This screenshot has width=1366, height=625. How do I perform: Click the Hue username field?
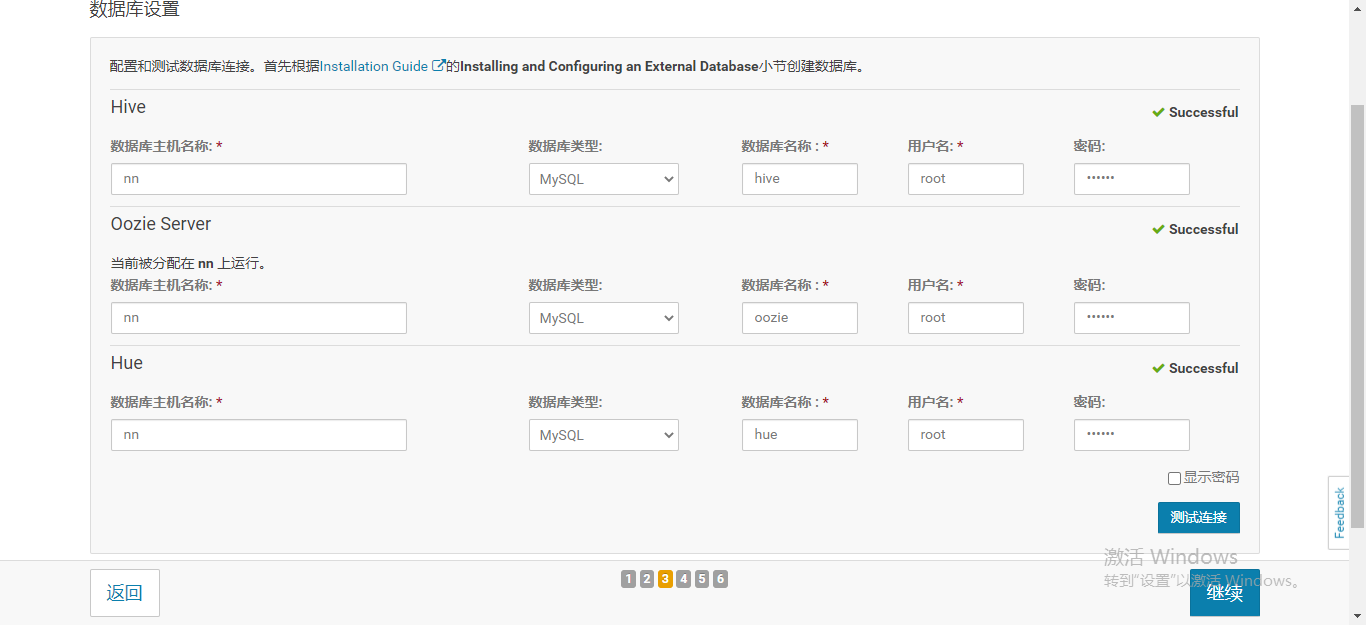tap(966, 435)
